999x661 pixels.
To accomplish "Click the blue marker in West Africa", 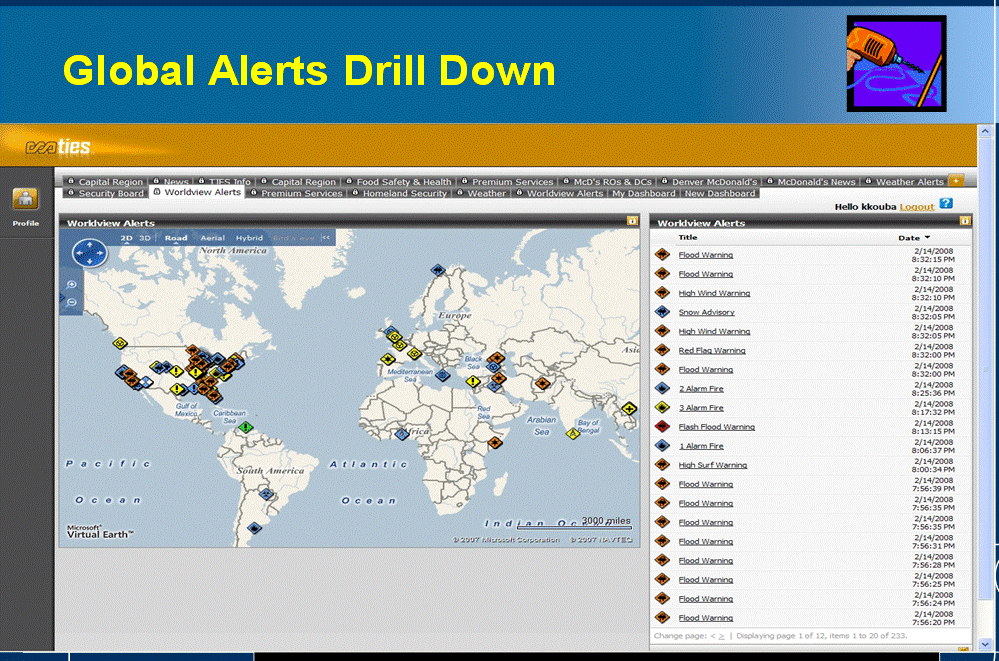I will tap(401, 435).
